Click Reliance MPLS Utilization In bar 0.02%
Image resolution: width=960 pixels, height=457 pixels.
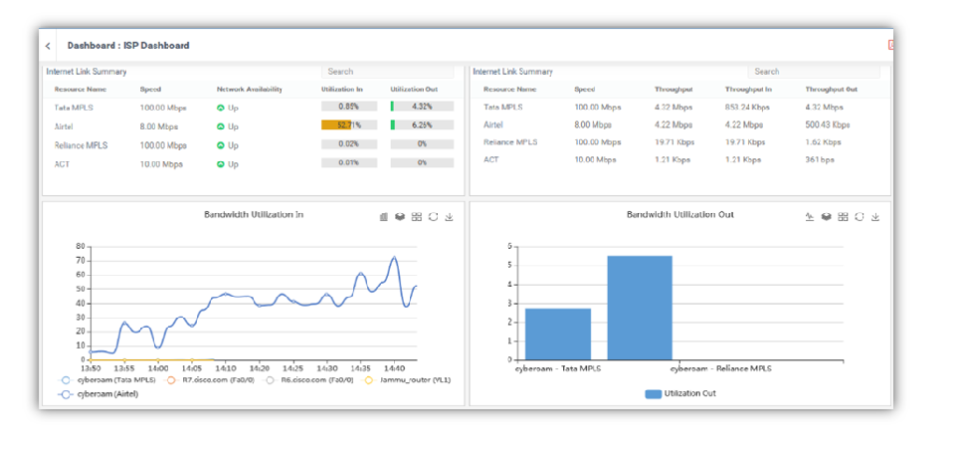(349, 145)
